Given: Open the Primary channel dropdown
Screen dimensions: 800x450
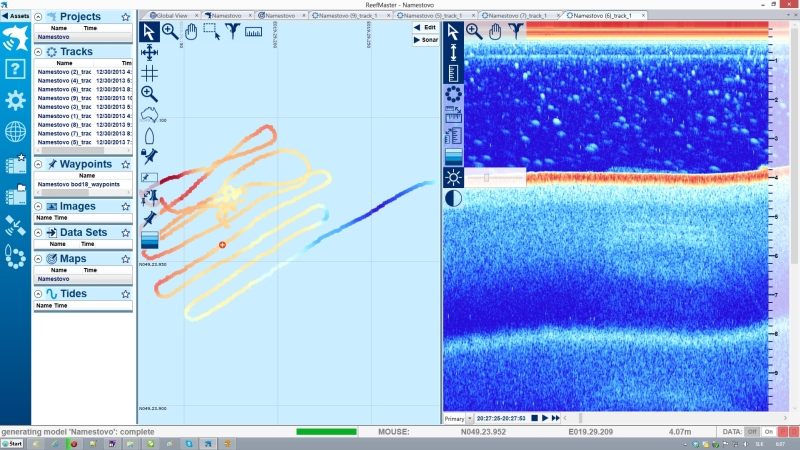Looking at the screenshot, I should coord(469,418).
